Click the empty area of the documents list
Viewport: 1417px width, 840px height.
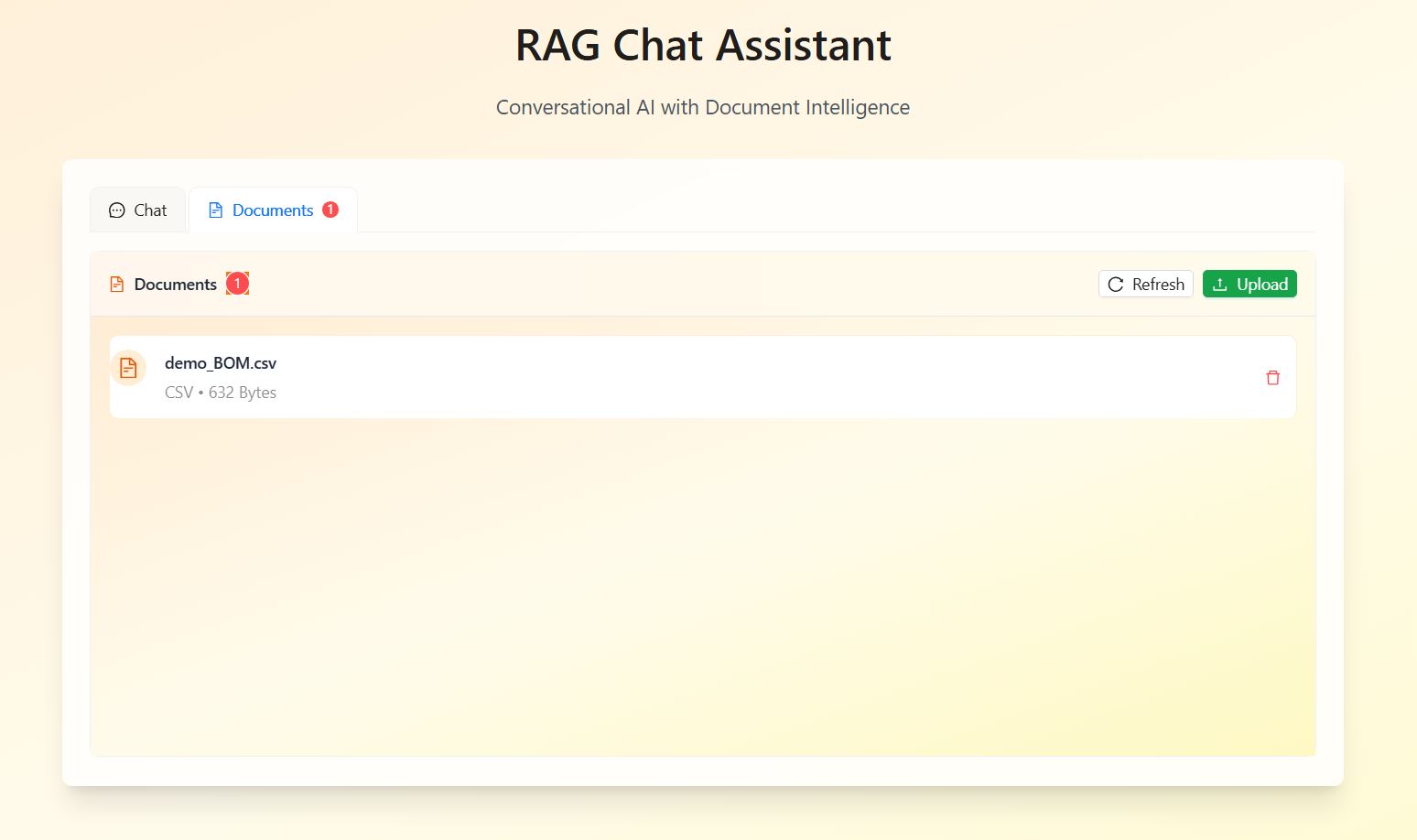coord(703,586)
